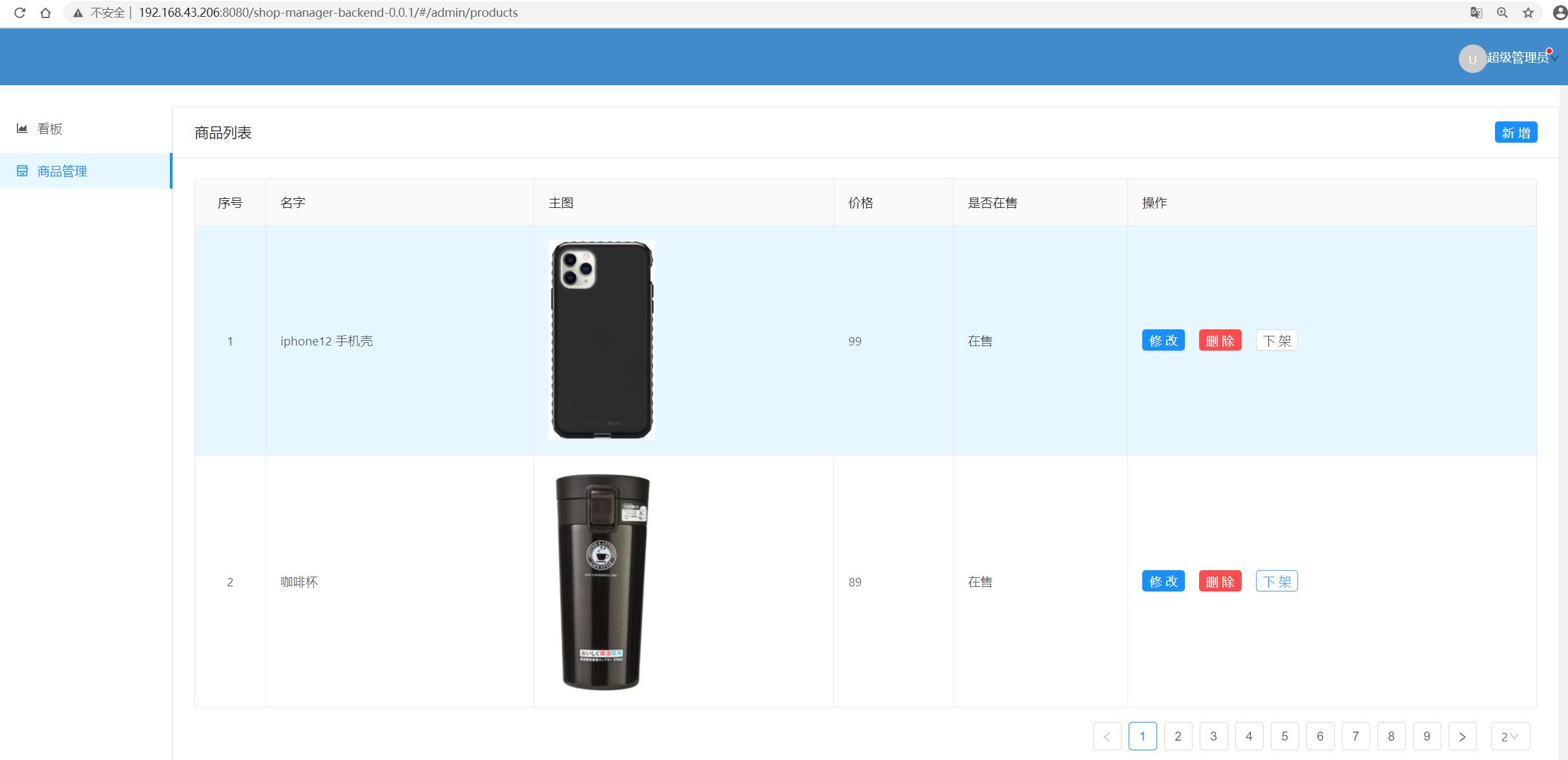Take 咖啡杯 off sale with 下架
The image size is (1568, 760).
pos(1276,581)
